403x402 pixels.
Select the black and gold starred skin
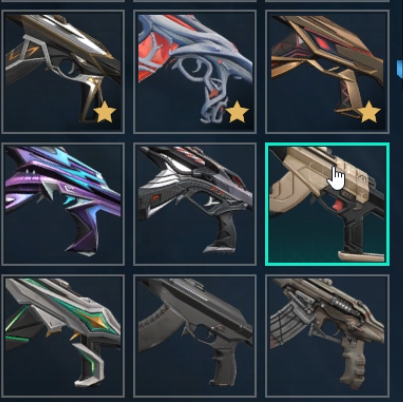point(63,71)
